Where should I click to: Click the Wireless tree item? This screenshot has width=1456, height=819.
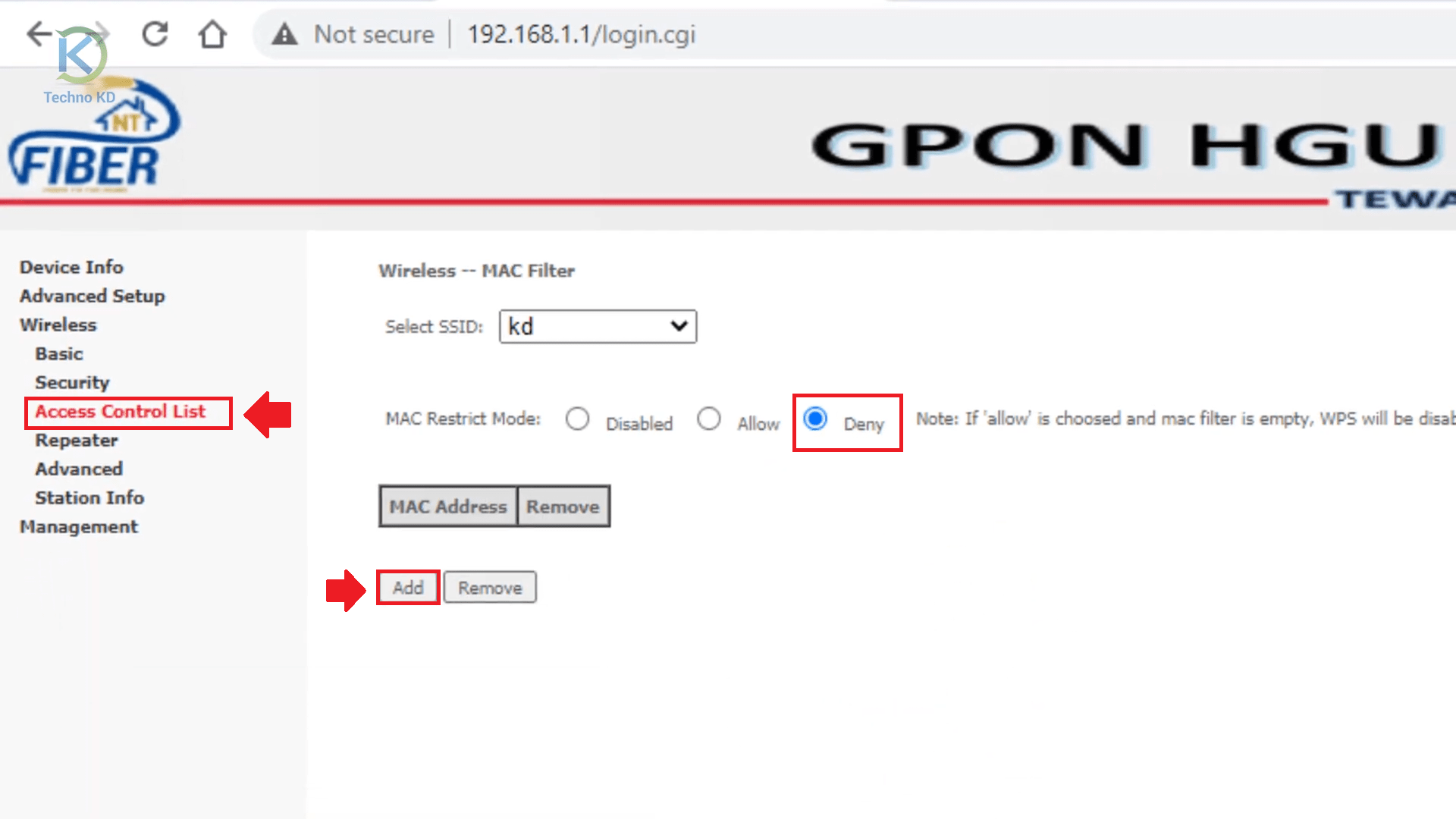[x=57, y=324]
